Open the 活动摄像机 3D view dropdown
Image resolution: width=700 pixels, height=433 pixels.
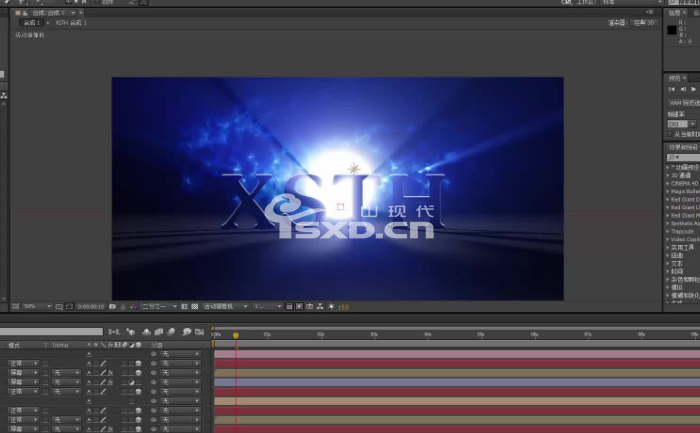click(x=225, y=307)
